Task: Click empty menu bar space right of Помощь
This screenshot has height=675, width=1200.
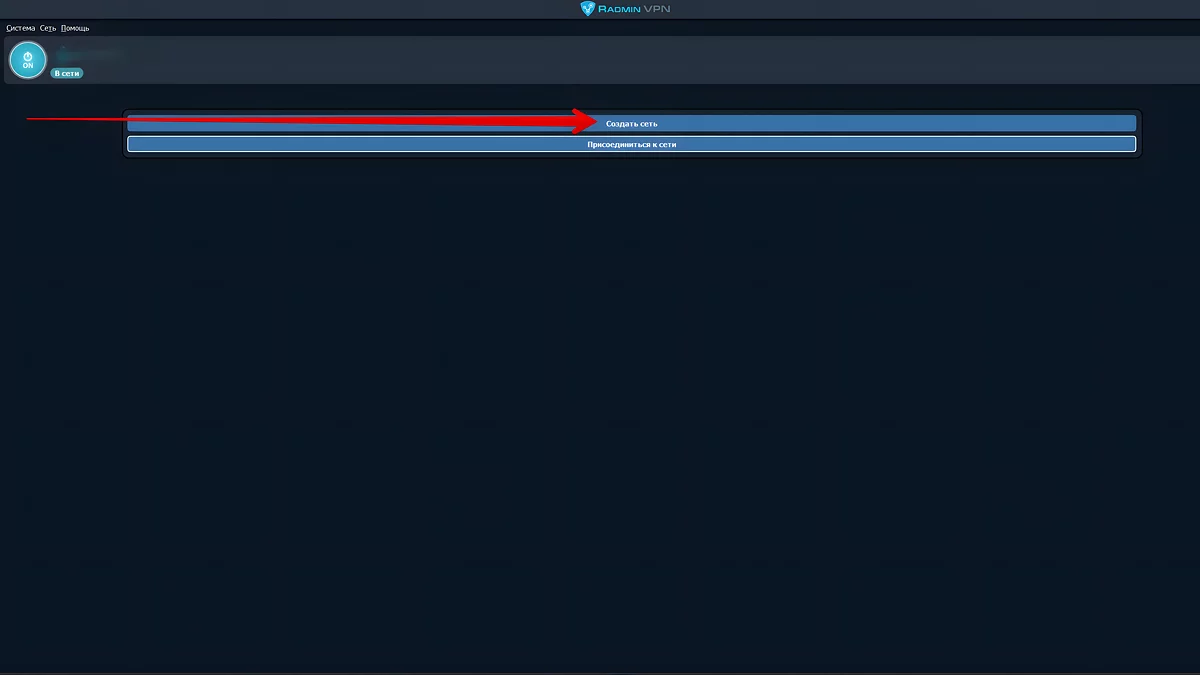Action: coord(600,28)
